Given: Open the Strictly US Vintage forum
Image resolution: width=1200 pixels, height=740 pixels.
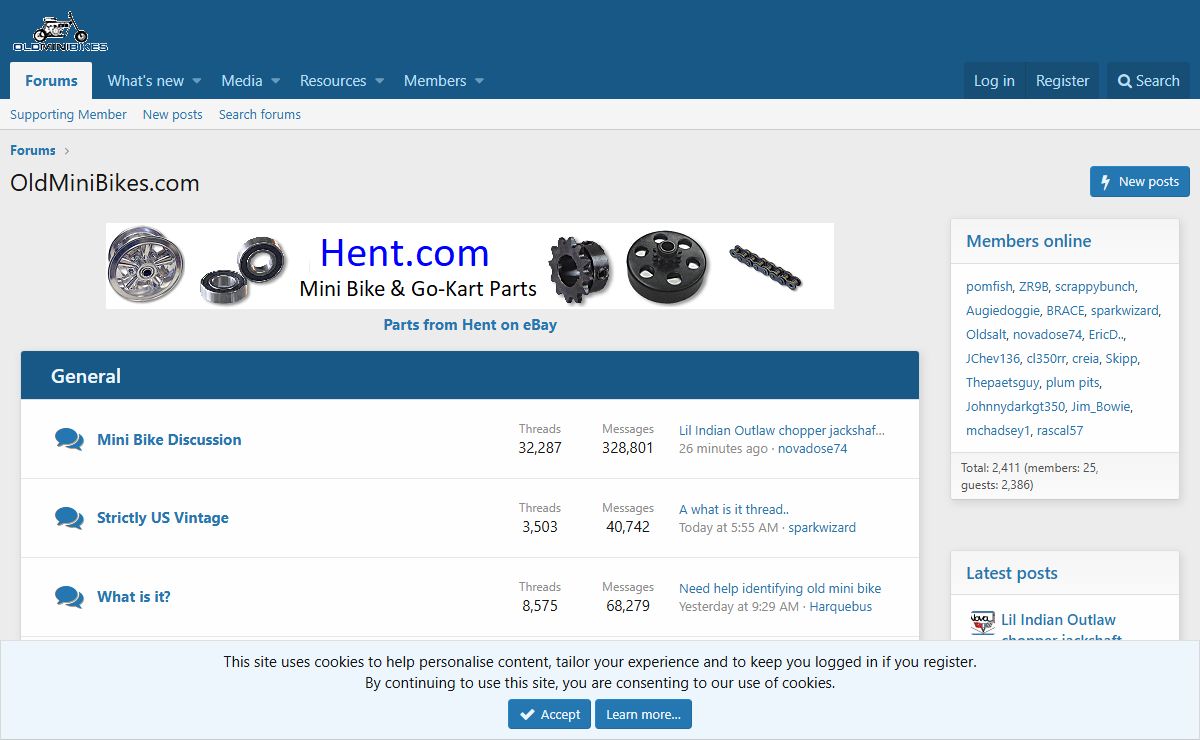Looking at the screenshot, I should click(x=163, y=518).
